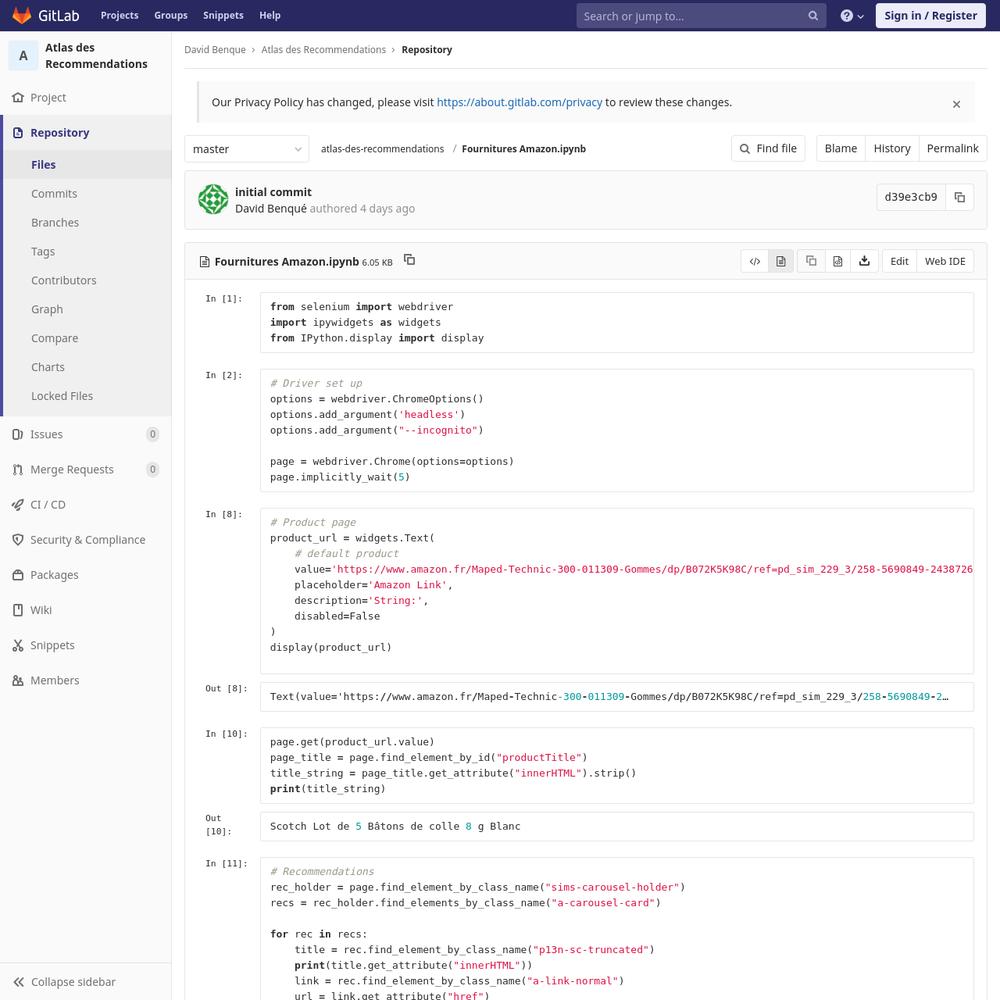Select Tags under Repository
The height and width of the screenshot is (1000, 1000).
[85, 251]
